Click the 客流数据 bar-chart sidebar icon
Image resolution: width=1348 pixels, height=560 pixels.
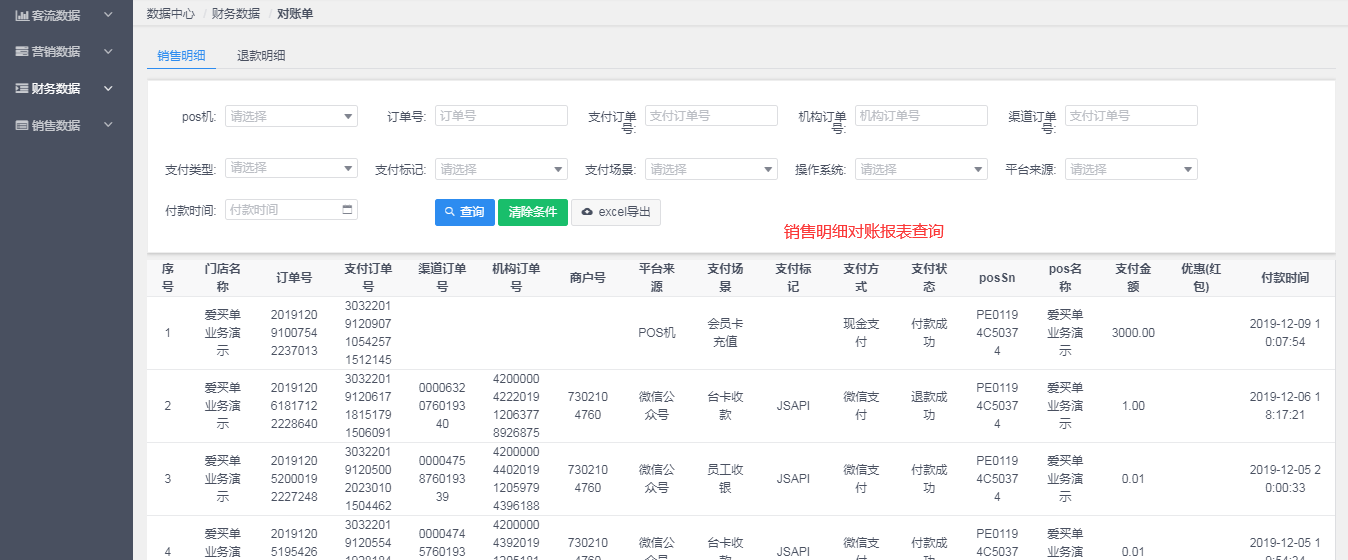pos(21,15)
